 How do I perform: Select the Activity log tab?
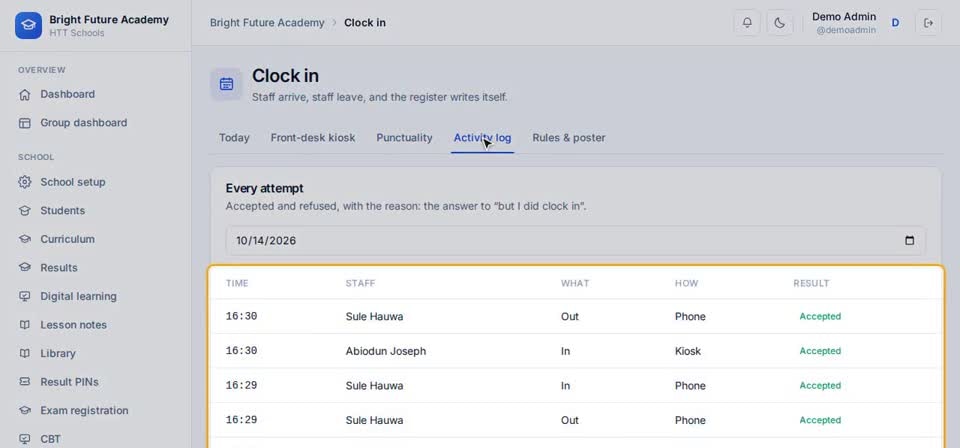(x=482, y=138)
